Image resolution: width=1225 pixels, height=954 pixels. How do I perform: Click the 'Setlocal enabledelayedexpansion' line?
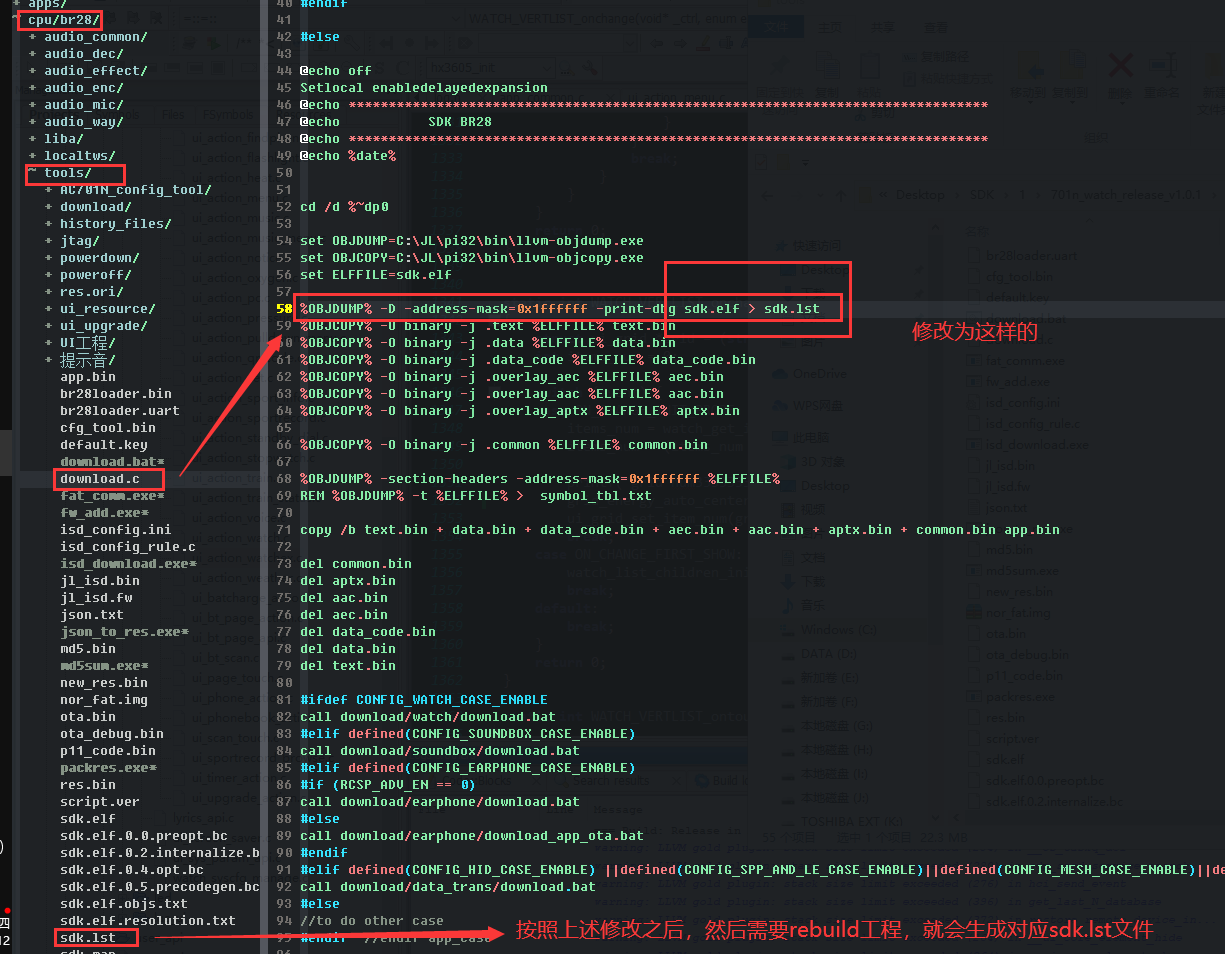point(424,88)
